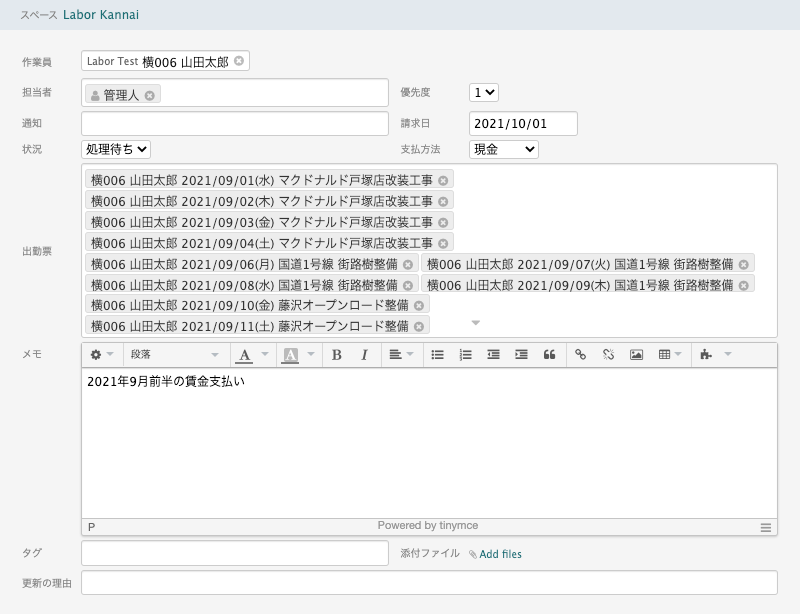Toggle italic formatting in memo editor

click(x=364, y=355)
